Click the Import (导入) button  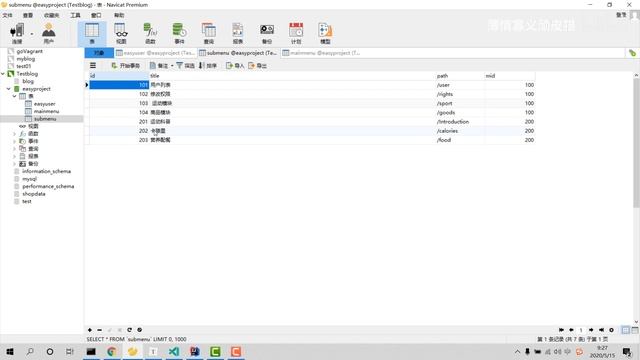click(x=235, y=65)
